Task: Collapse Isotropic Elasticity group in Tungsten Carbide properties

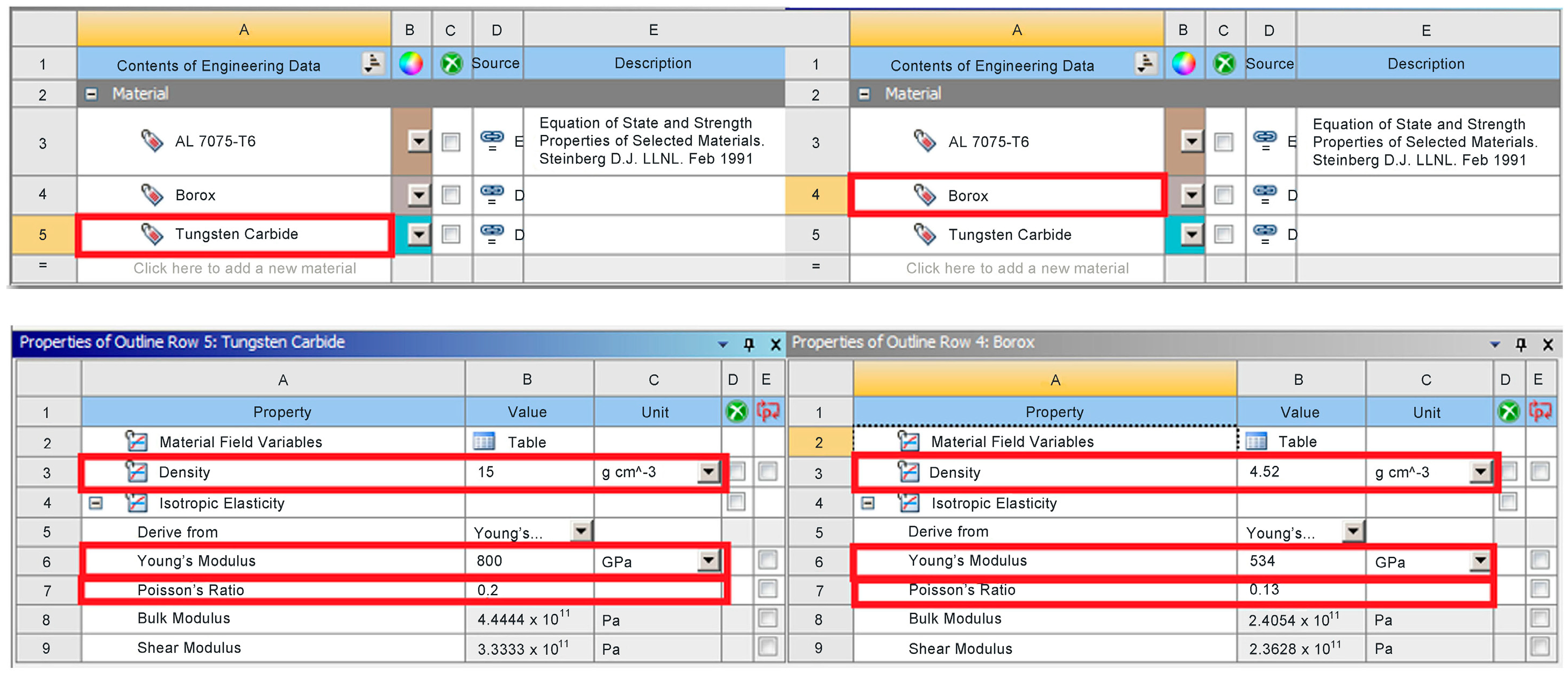Action: pos(96,503)
